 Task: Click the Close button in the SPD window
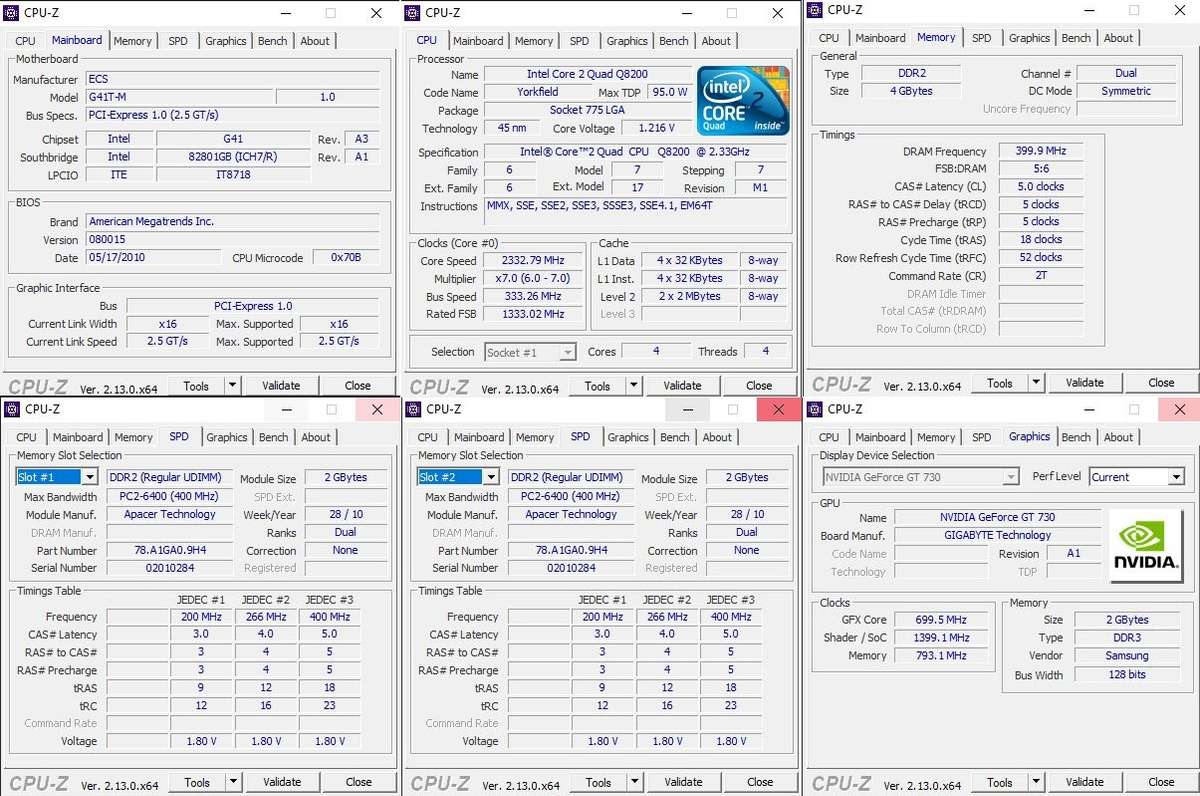pyautogui.click(x=359, y=781)
